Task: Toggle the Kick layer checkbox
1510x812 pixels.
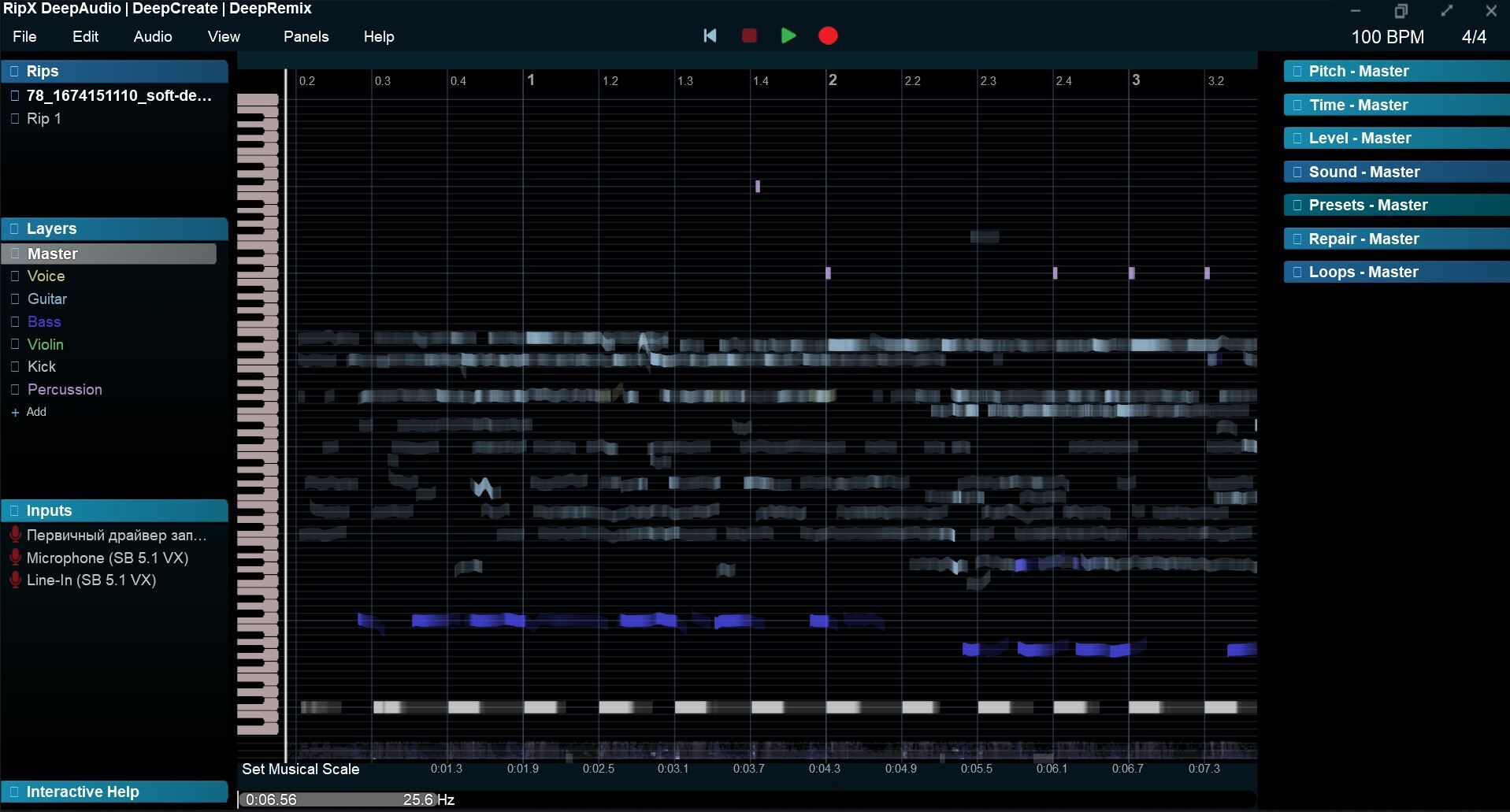Action: tap(15, 366)
